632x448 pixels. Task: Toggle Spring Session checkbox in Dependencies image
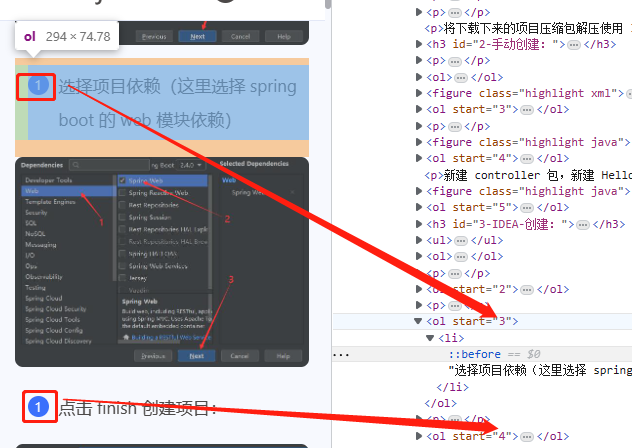point(122,217)
